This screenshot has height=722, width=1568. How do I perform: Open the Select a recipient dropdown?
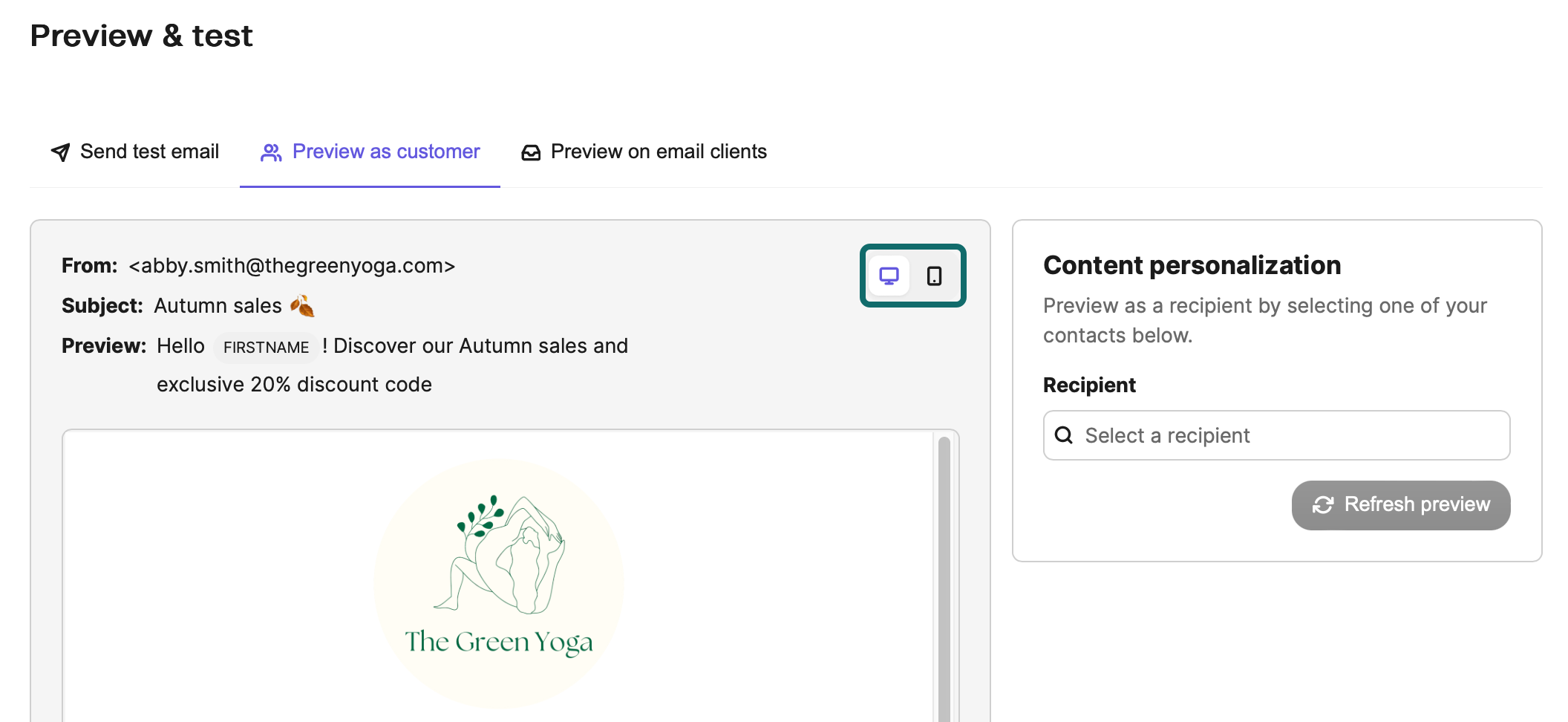point(1277,435)
